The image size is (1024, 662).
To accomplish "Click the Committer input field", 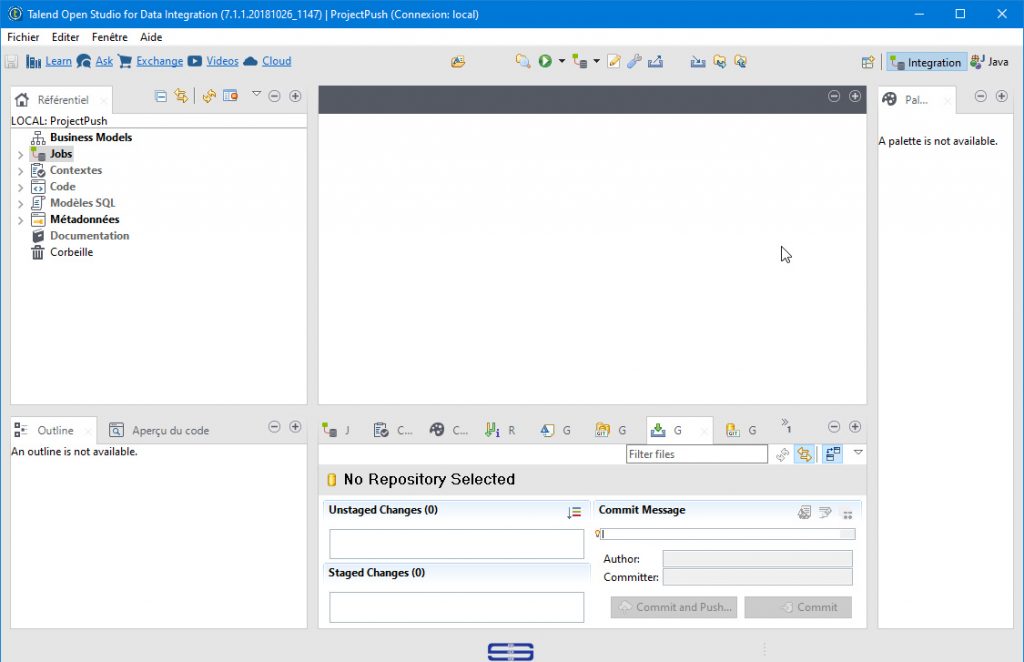I will tap(758, 577).
